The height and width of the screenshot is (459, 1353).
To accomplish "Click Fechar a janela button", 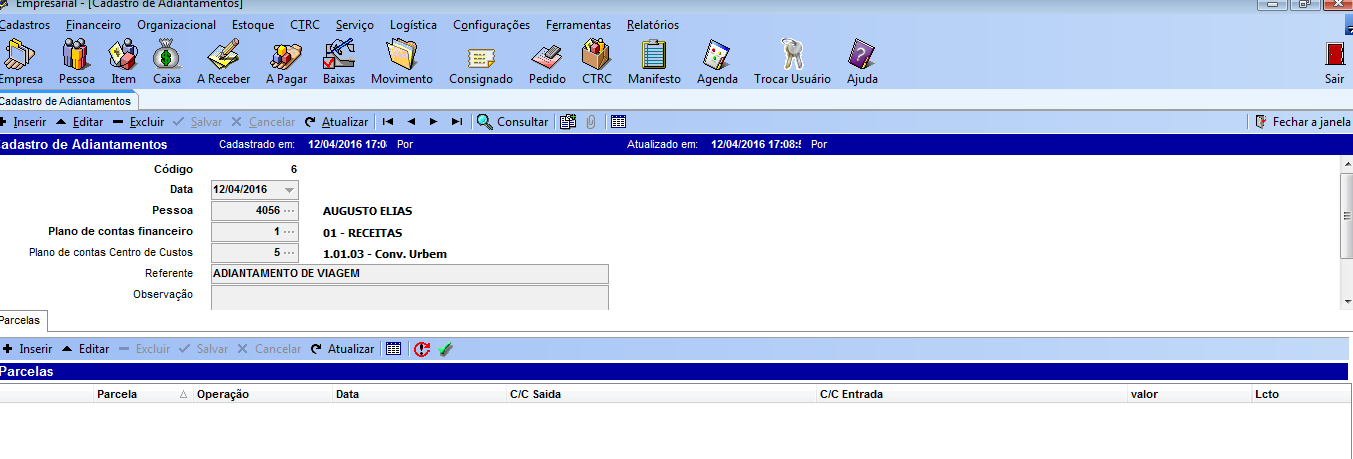I will coord(1302,122).
